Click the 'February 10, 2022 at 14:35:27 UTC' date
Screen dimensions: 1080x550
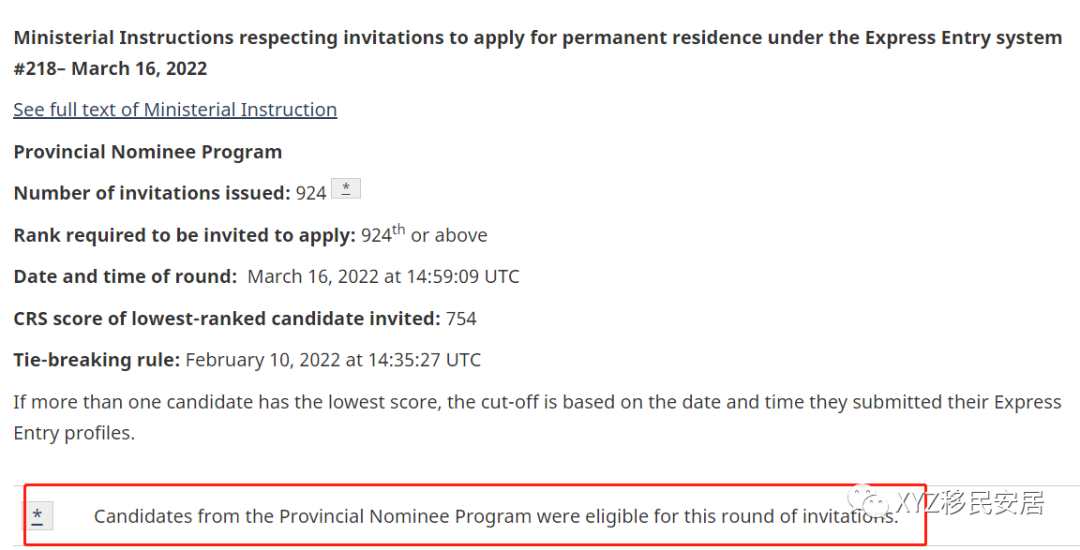coord(333,360)
